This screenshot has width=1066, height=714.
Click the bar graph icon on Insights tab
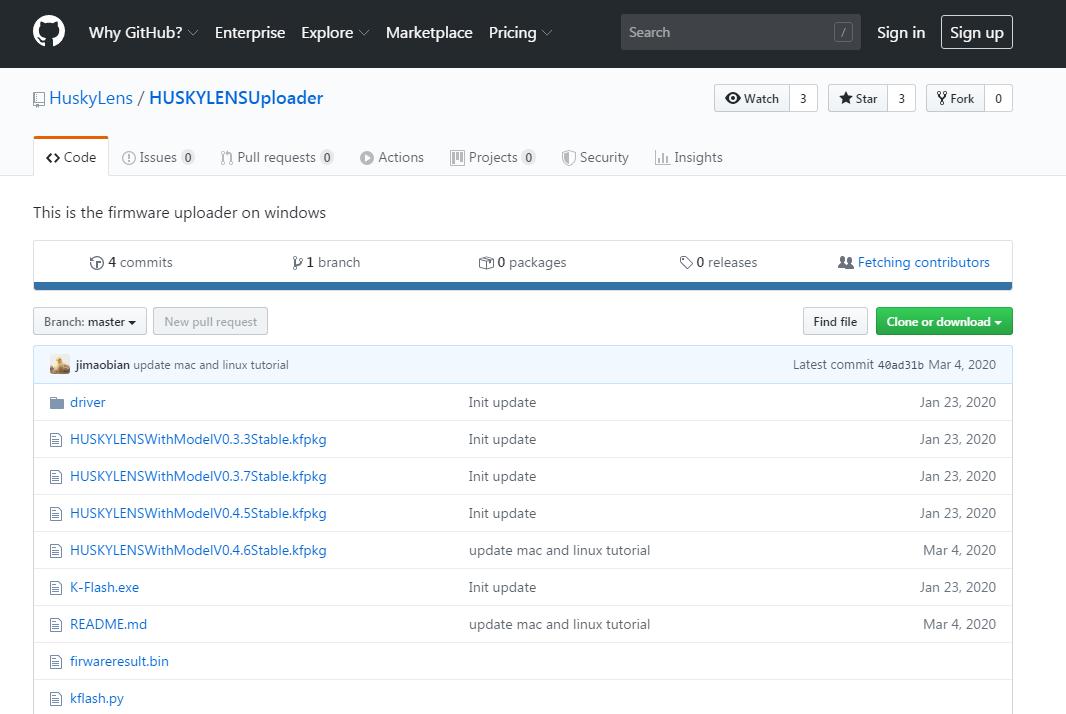tap(661, 158)
